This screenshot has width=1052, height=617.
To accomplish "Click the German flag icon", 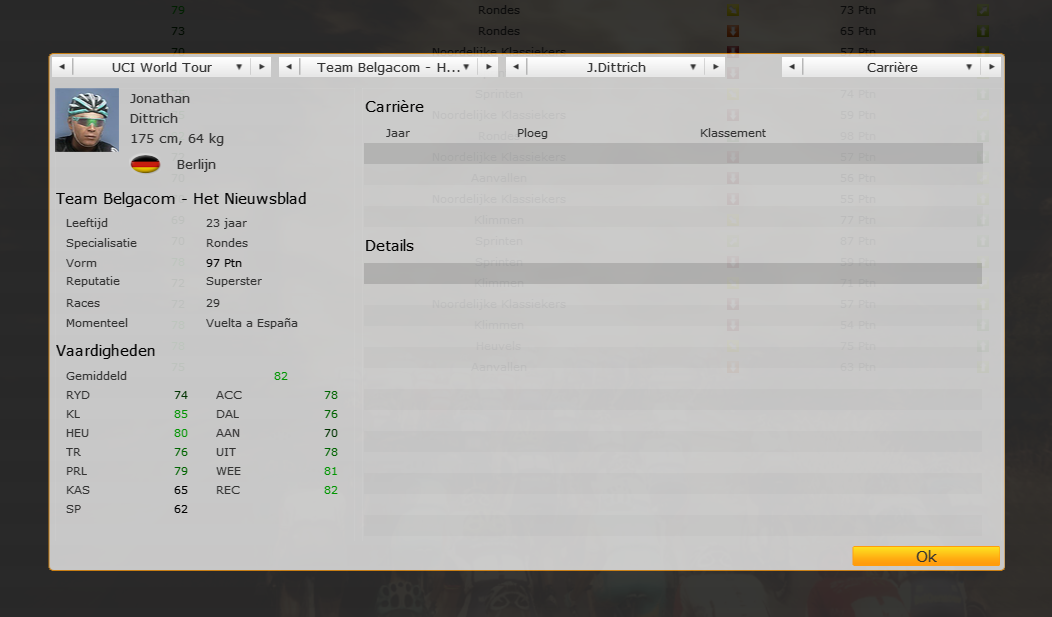I will (x=145, y=164).
